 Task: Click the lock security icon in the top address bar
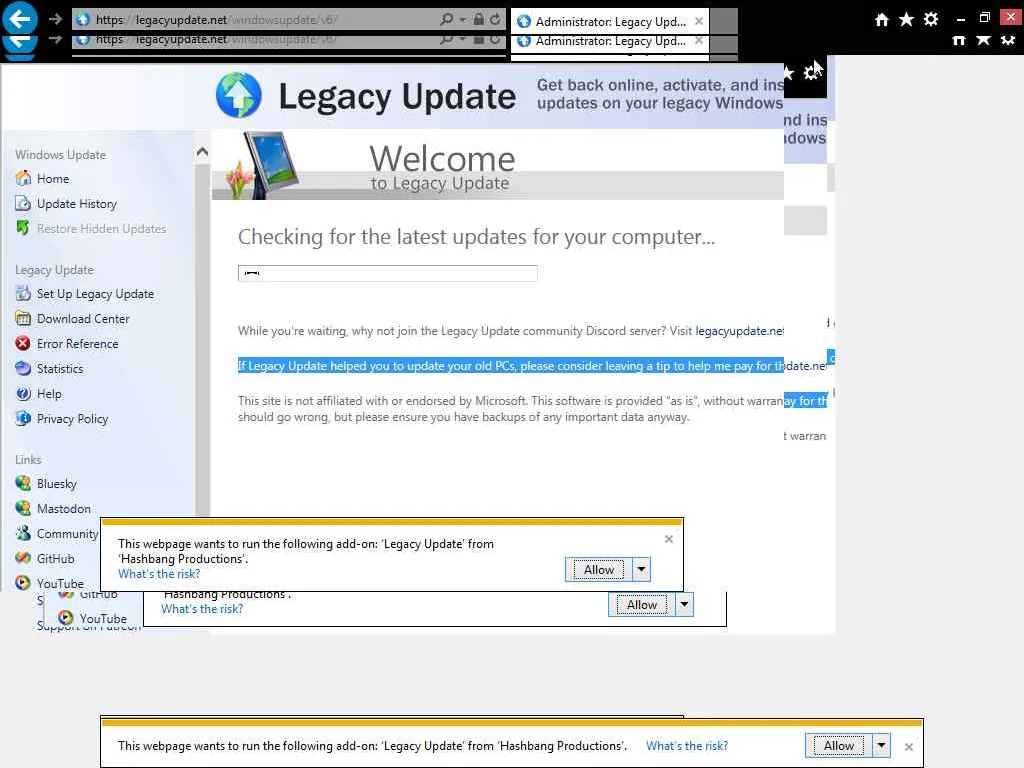479,20
